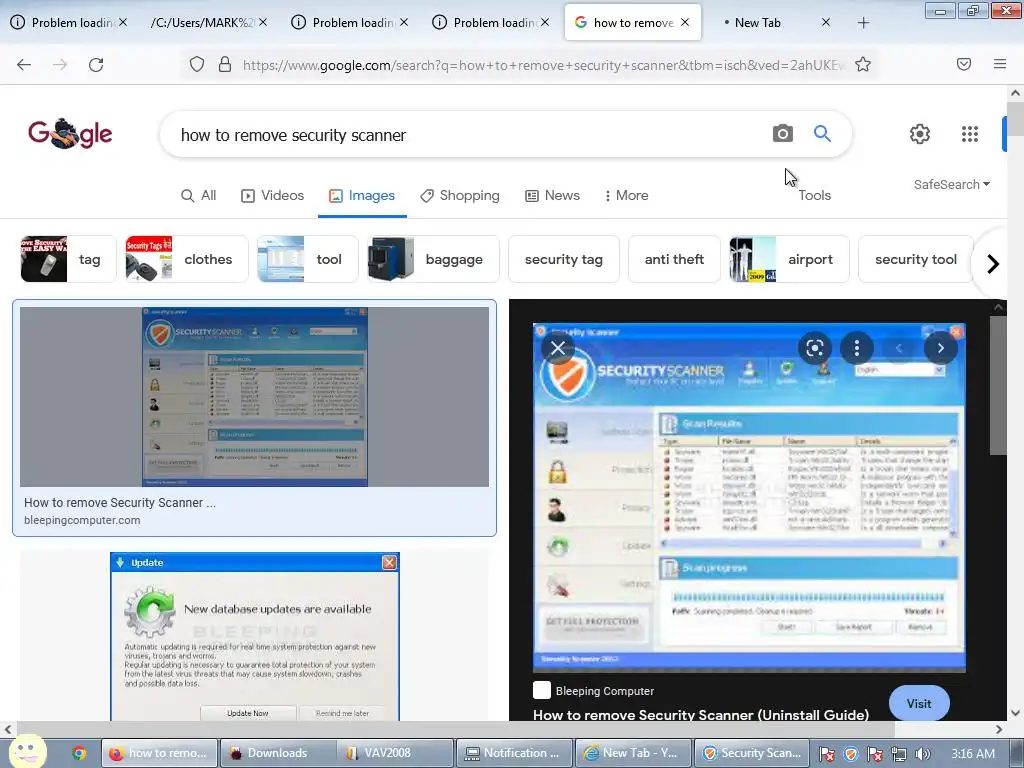Open the large Security Scanner preview image

click(749, 498)
